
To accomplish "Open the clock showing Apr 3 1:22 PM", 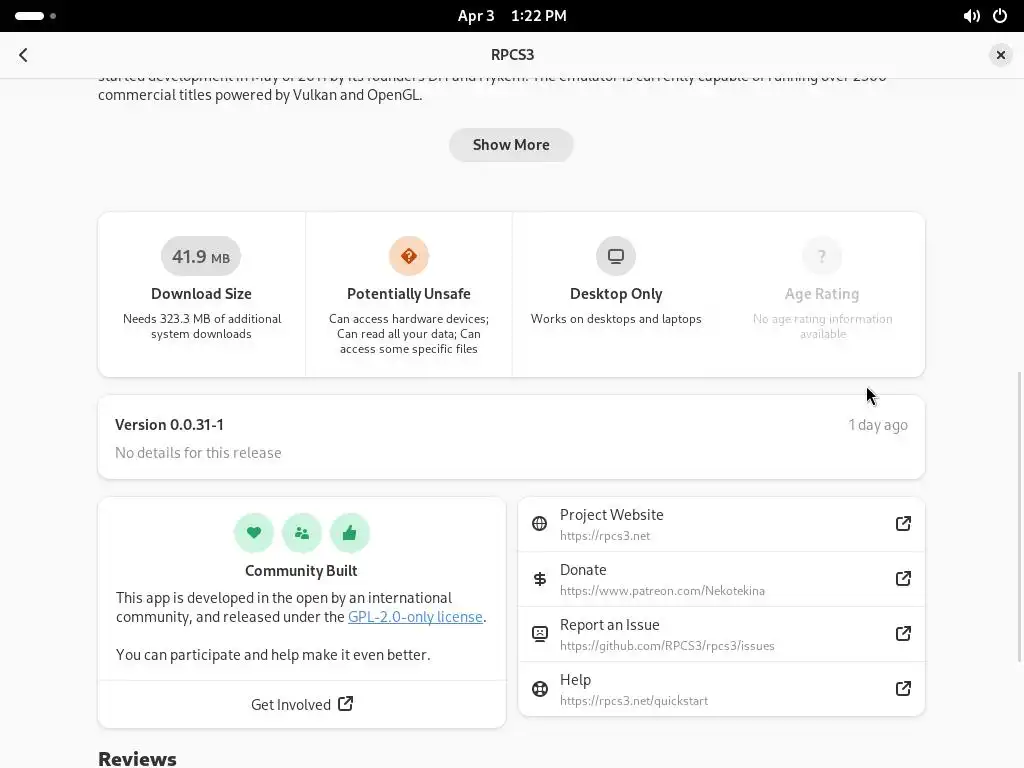I will click(x=512, y=16).
